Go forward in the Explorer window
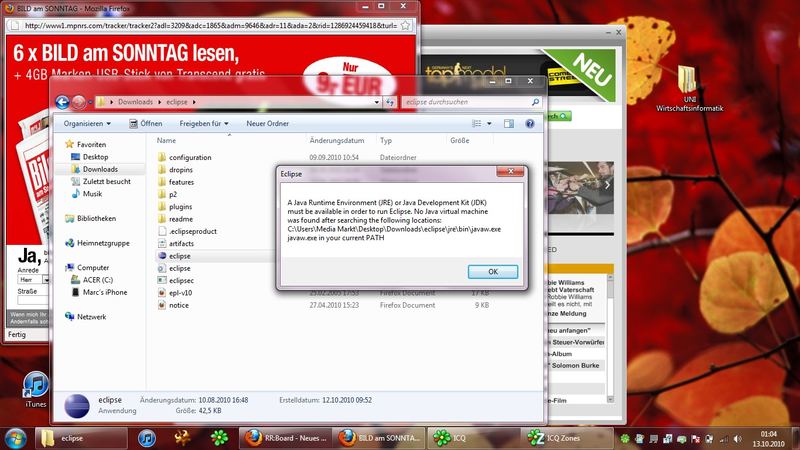Viewport: 800px width, 450px height. click(78, 102)
